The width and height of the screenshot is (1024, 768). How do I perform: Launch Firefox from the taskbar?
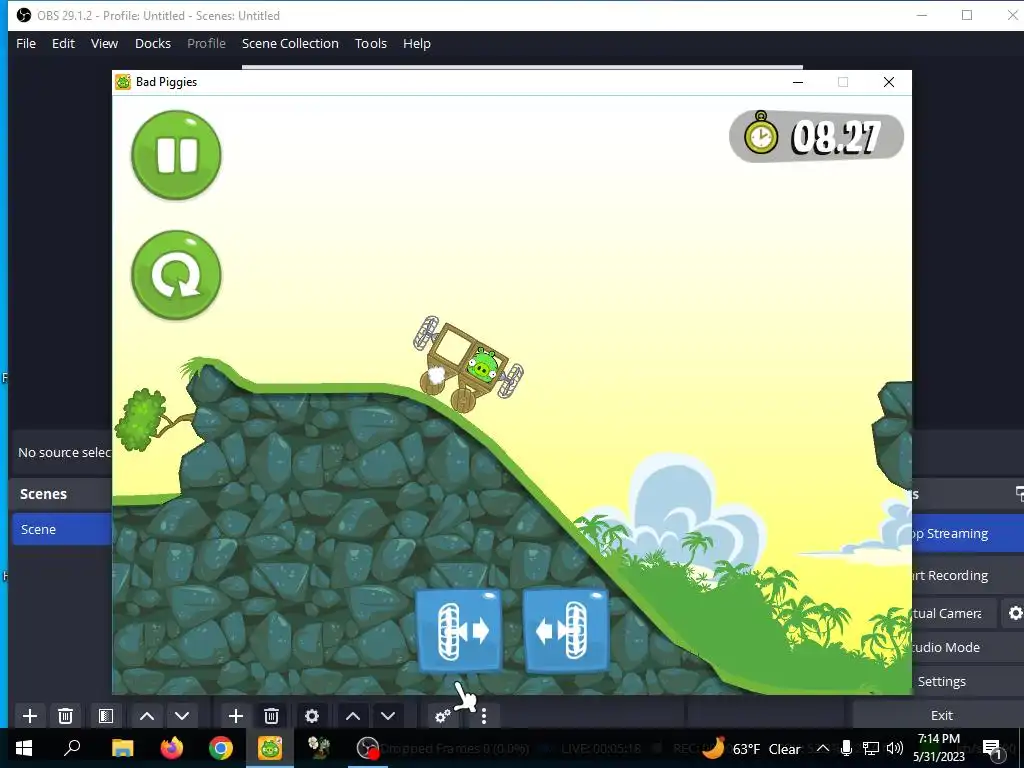[x=172, y=748]
